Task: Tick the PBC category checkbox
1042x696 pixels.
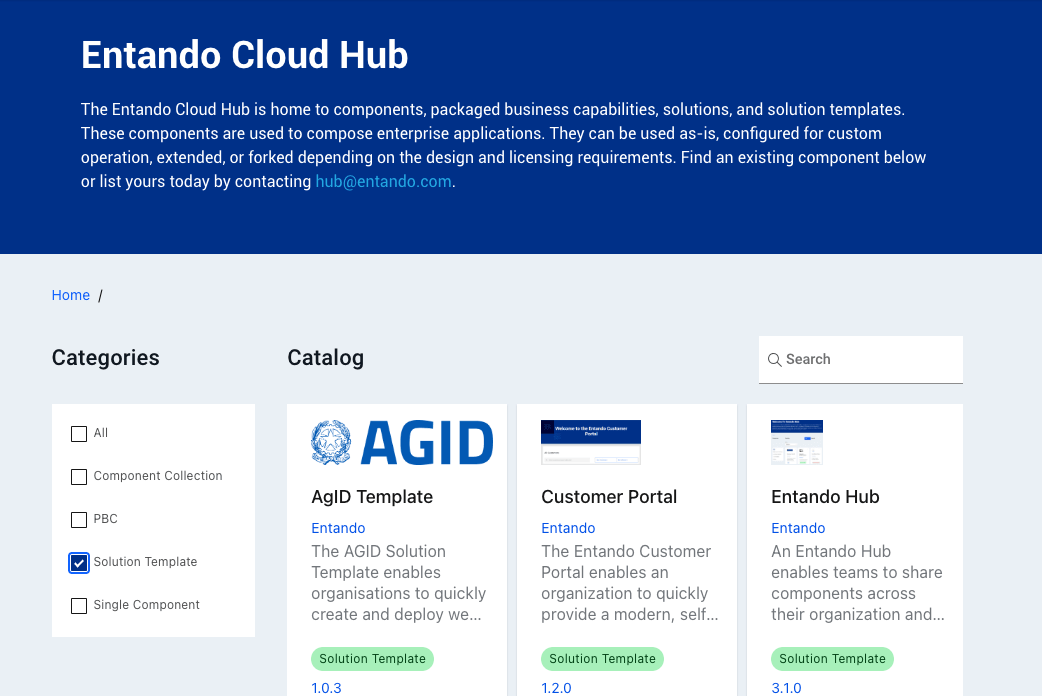Action: click(x=79, y=520)
